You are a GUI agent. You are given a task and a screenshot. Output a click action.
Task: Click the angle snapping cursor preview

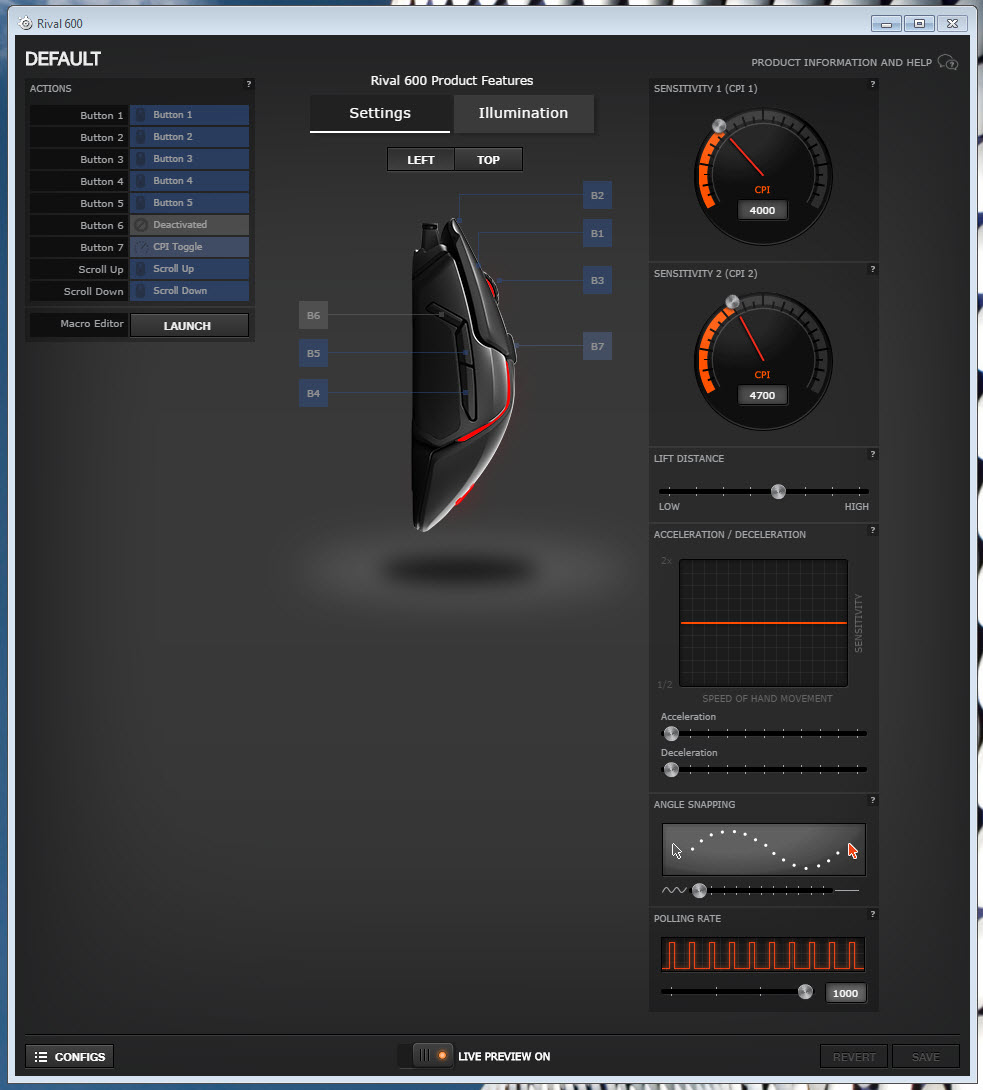(x=764, y=849)
